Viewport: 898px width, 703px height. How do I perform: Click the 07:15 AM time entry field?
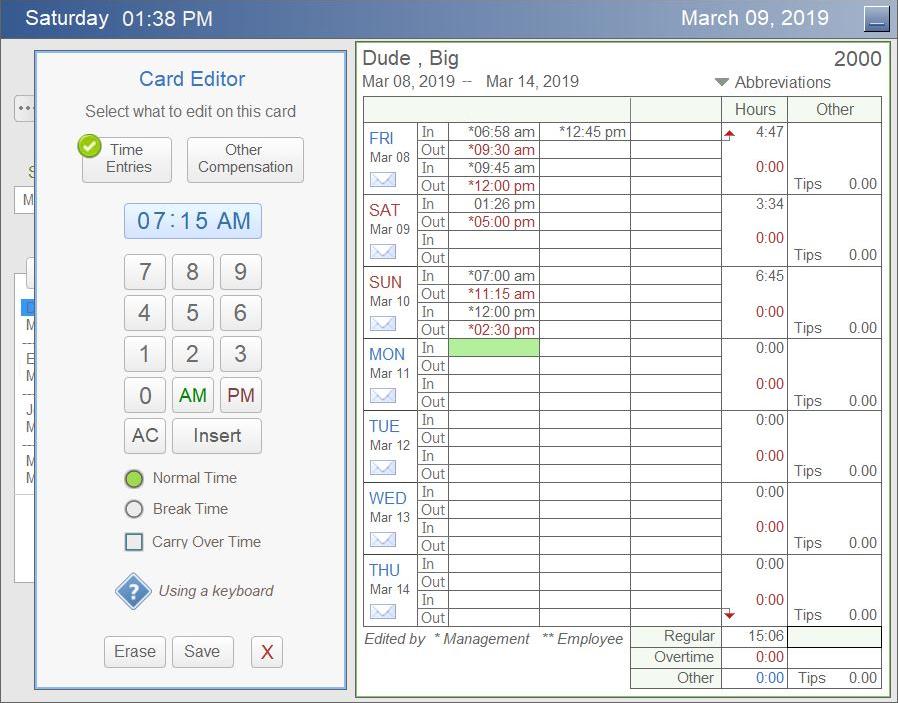[x=193, y=221]
